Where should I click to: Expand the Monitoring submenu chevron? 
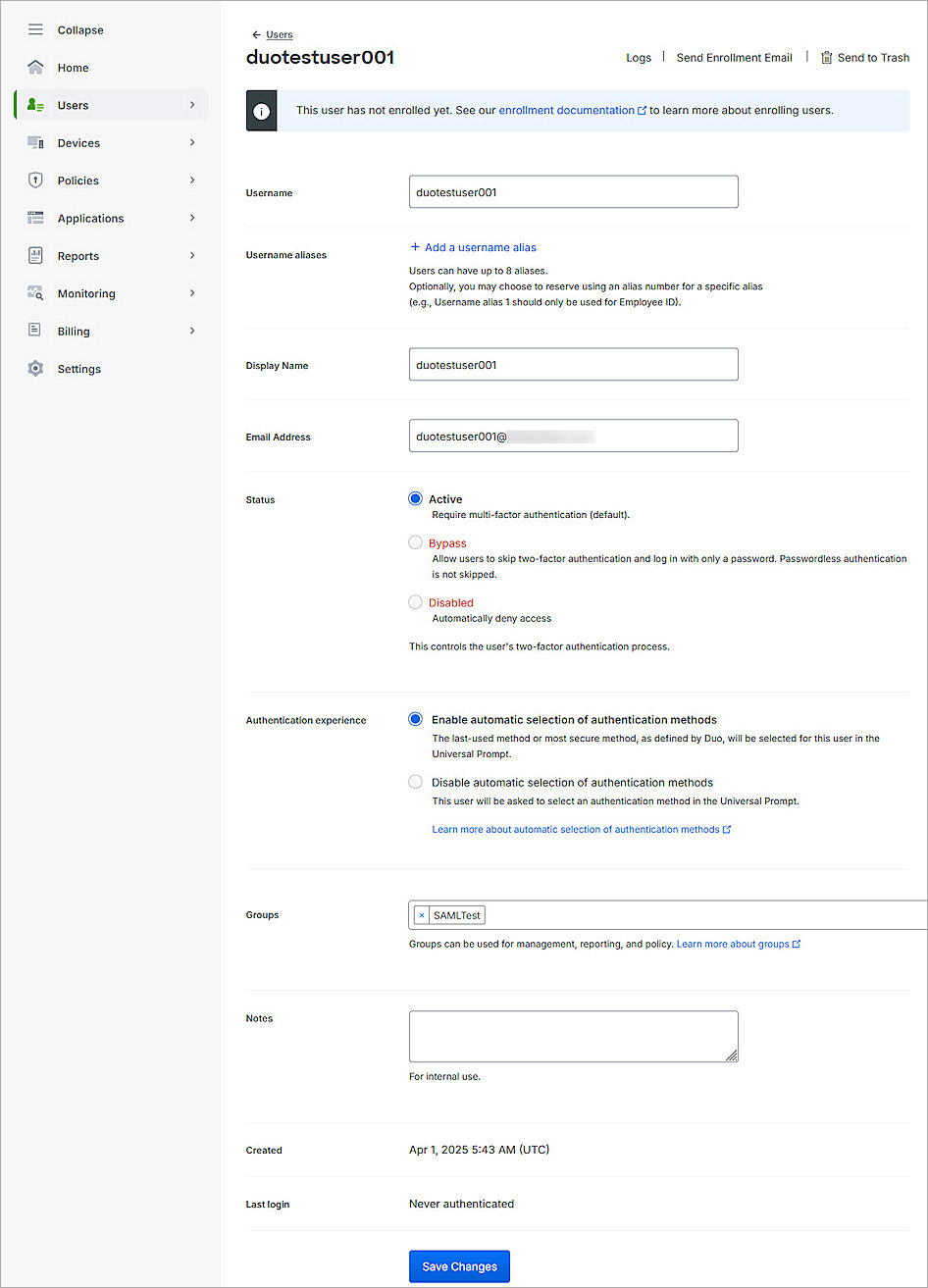coord(192,293)
